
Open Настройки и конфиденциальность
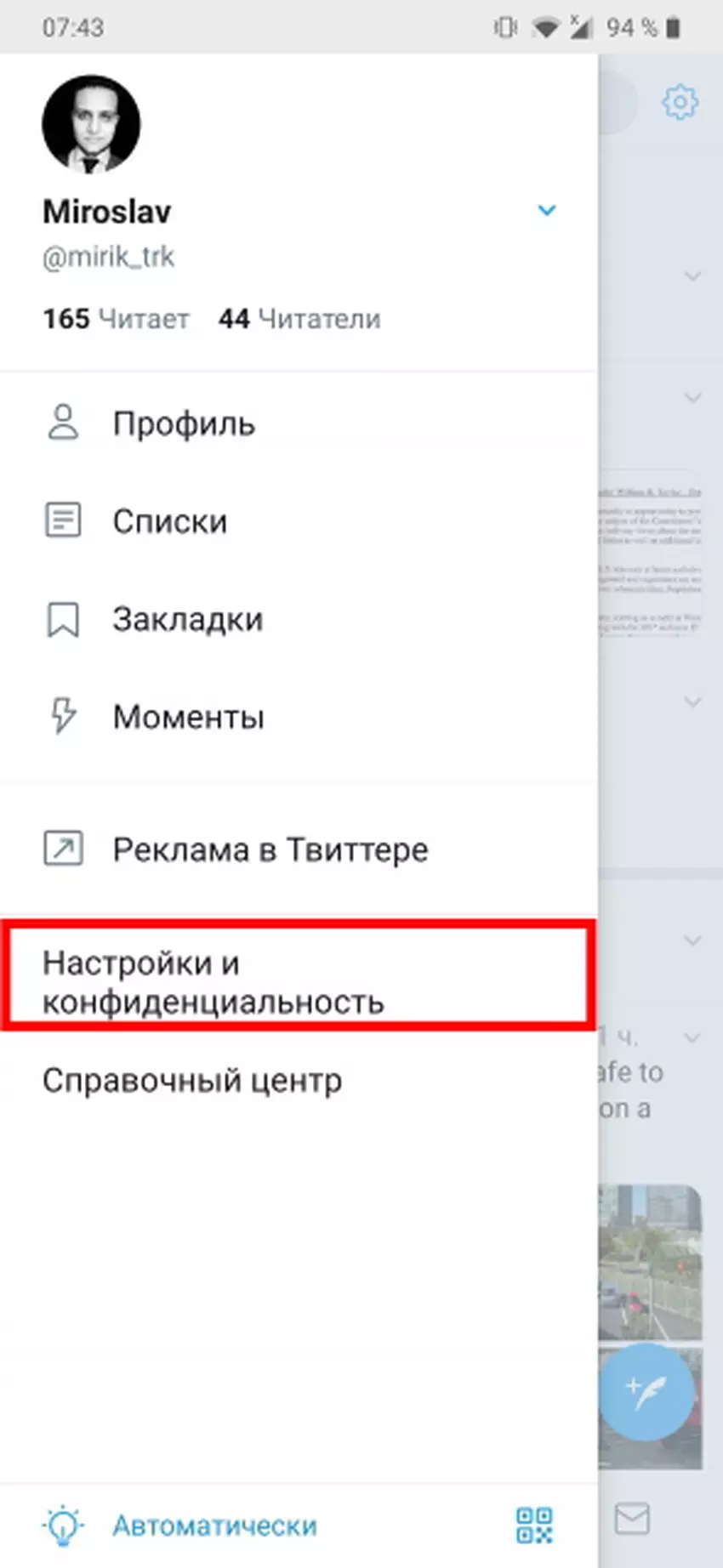[299, 982]
